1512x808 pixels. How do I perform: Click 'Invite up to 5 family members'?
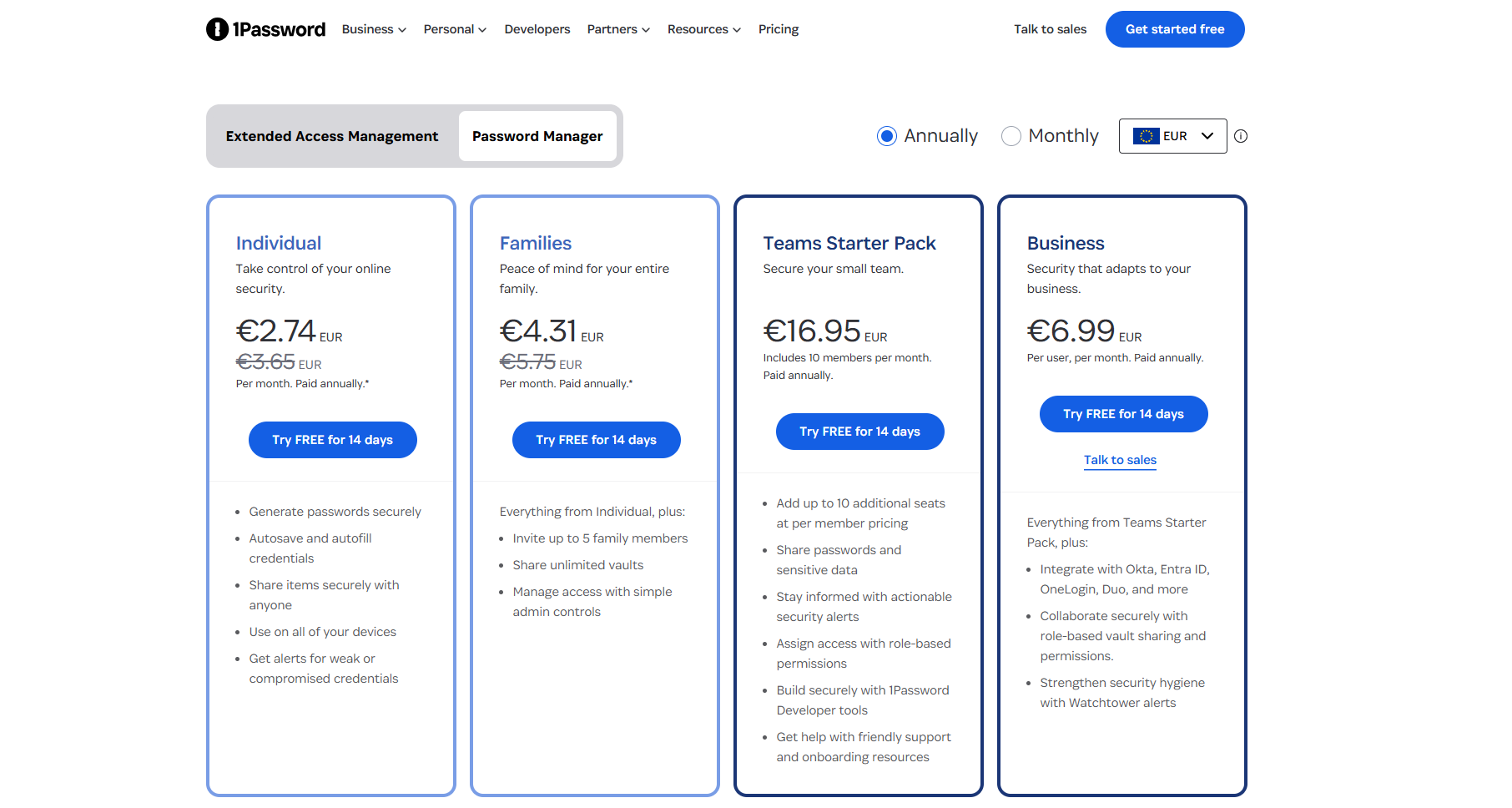600,538
